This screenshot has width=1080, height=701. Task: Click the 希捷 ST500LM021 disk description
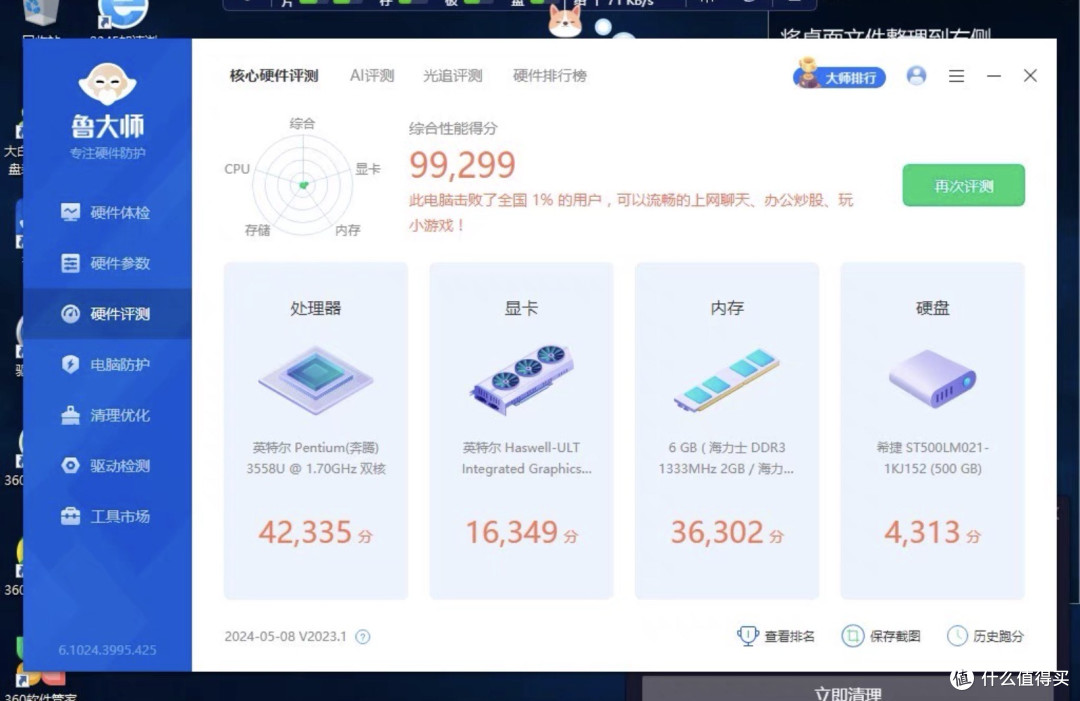(x=933, y=458)
